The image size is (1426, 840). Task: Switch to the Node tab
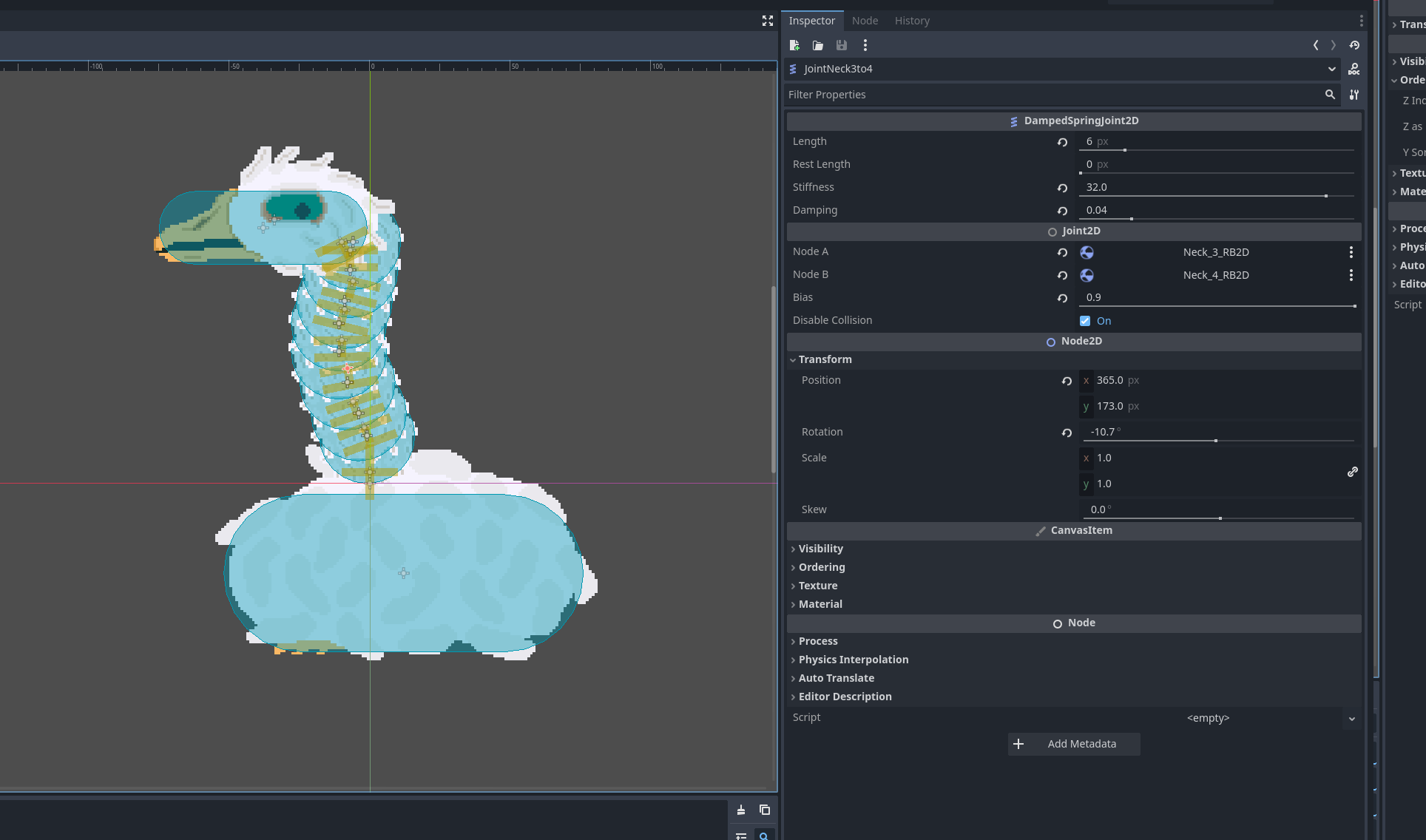865,21
